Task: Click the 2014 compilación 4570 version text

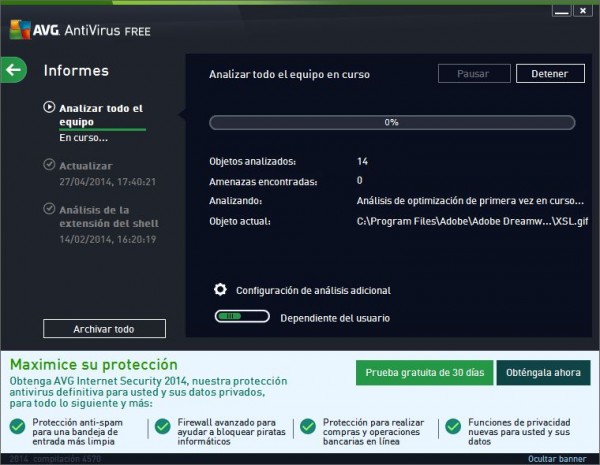Action: [55, 459]
